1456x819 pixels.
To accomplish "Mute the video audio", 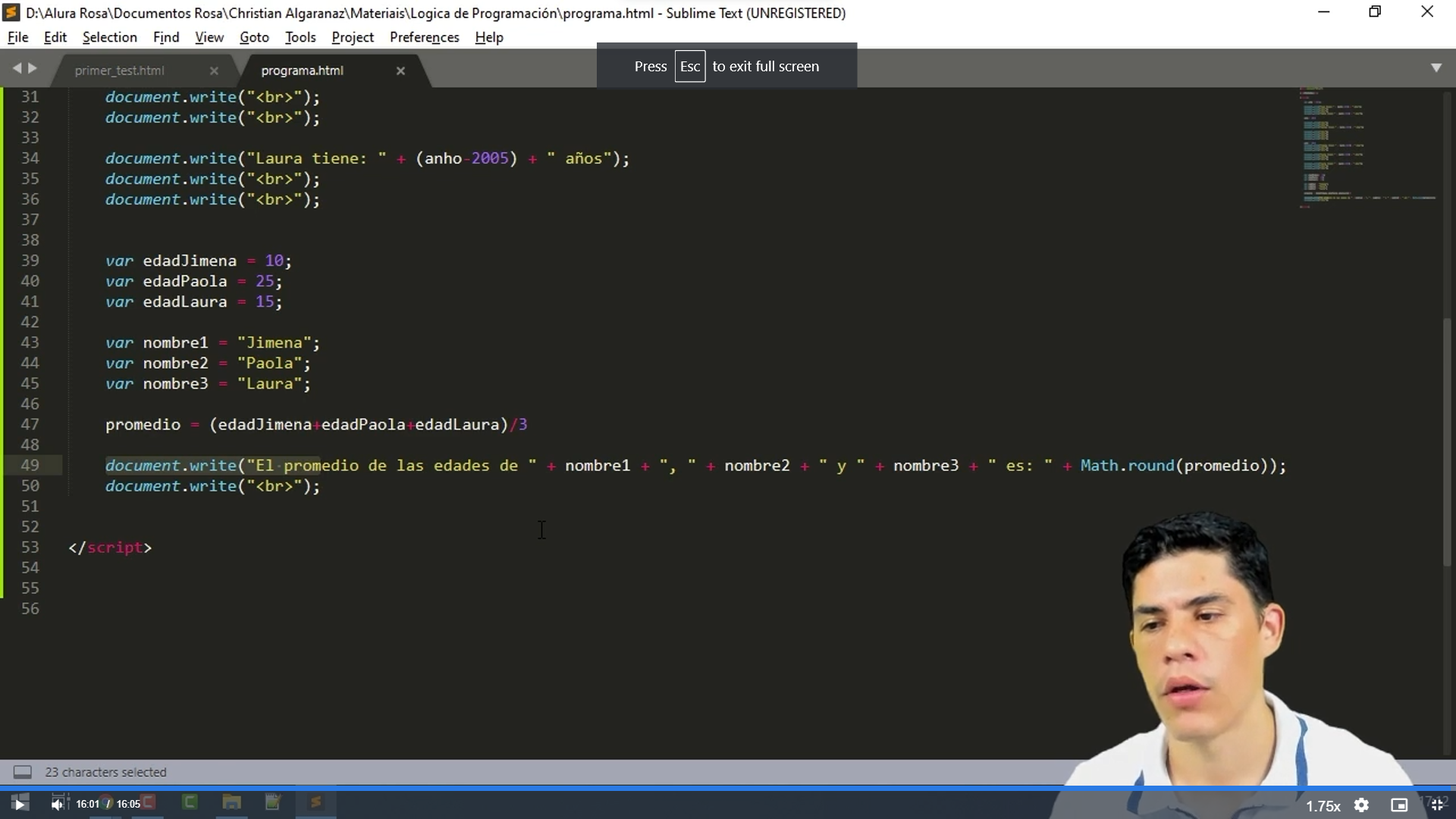I will [57, 804].
